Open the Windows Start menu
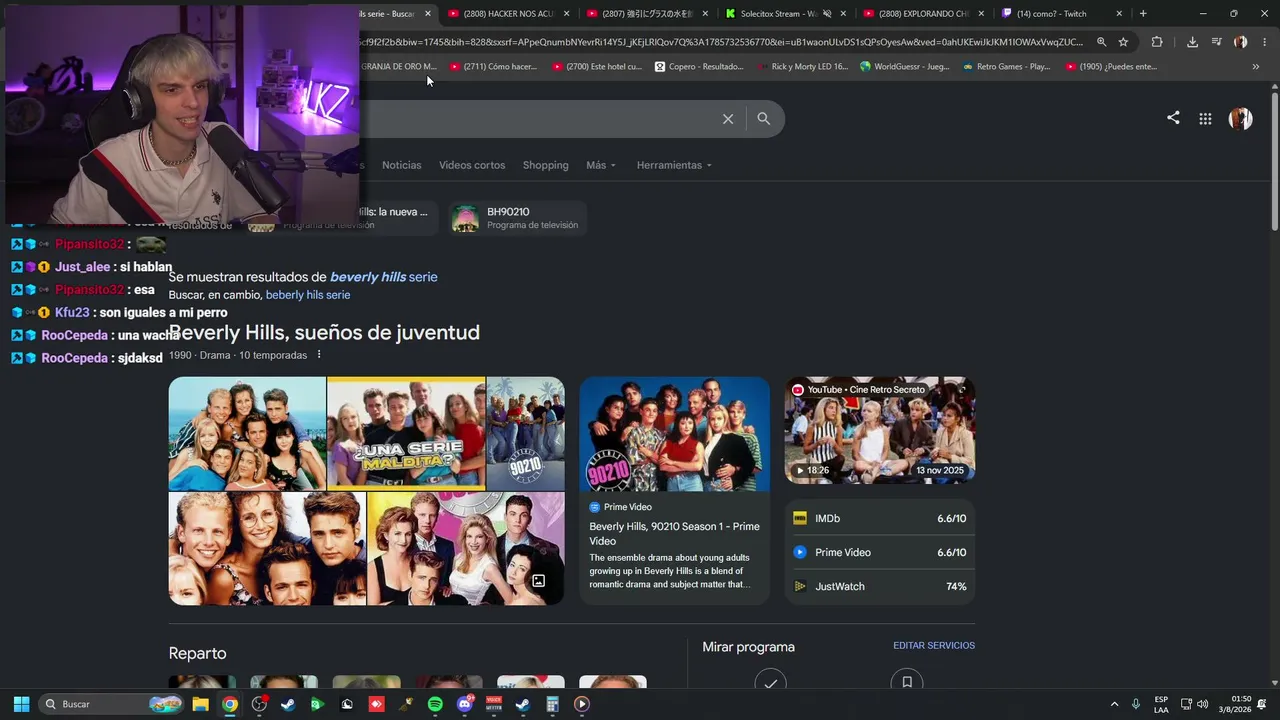The height and width of the screenshot is (720, 1280). pyautogui.click(x=21, y=704)
